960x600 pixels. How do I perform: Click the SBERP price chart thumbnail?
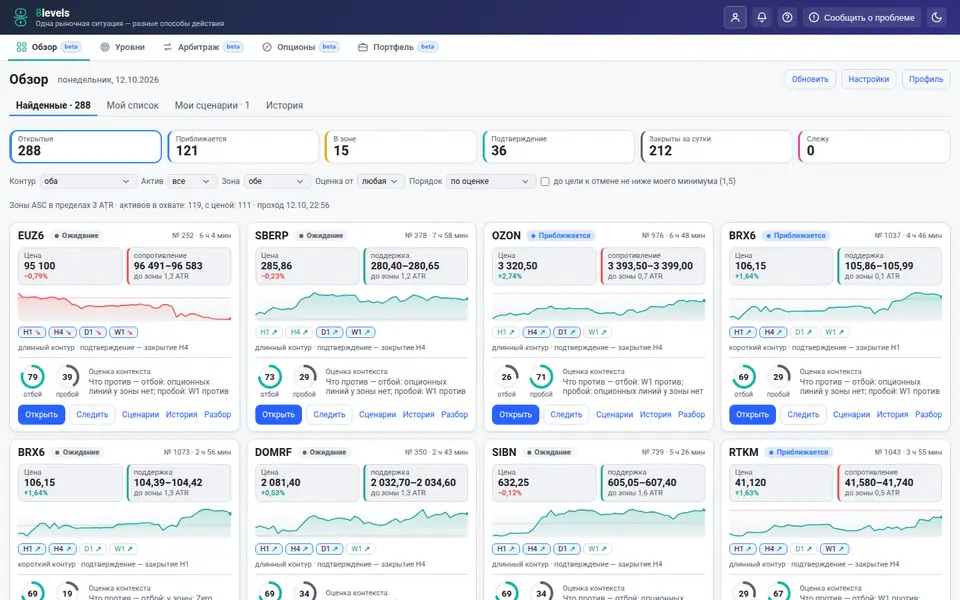pyautogui.click(x=361, y=306)
